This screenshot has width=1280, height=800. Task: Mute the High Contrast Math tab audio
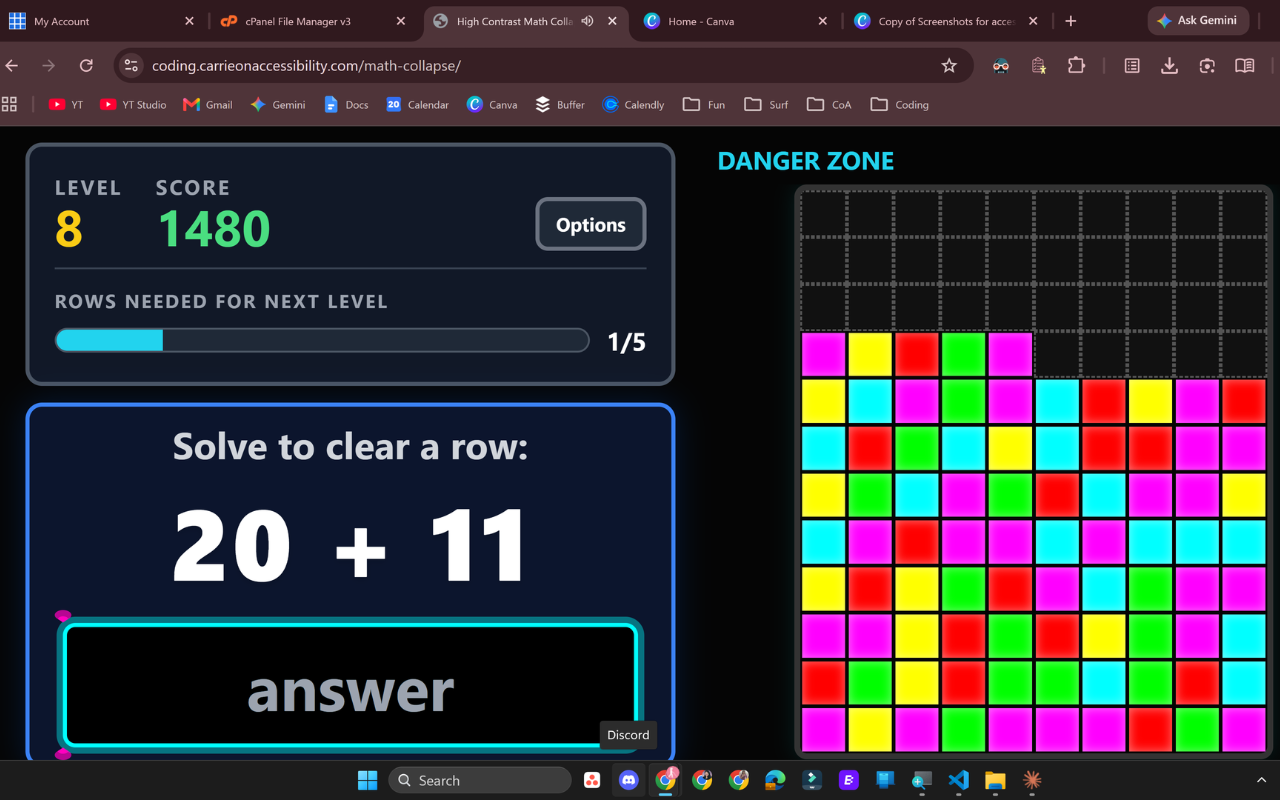(x=587, y=21)
